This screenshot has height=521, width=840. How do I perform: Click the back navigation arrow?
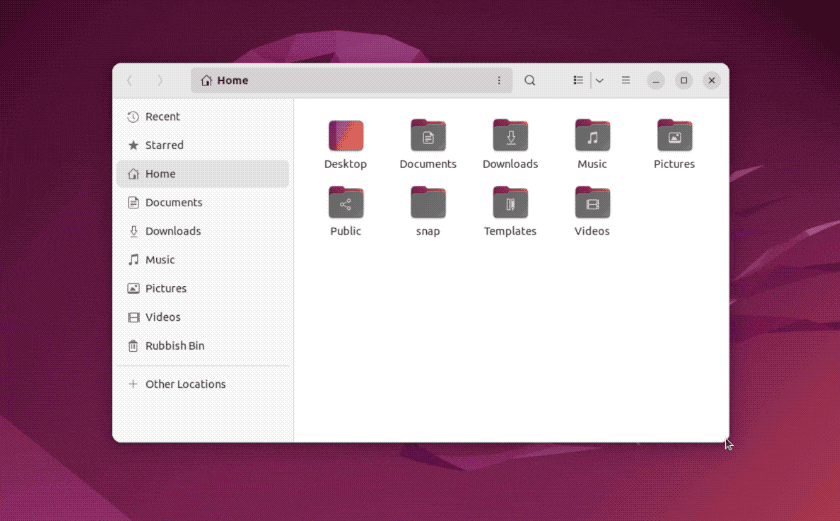129,80
